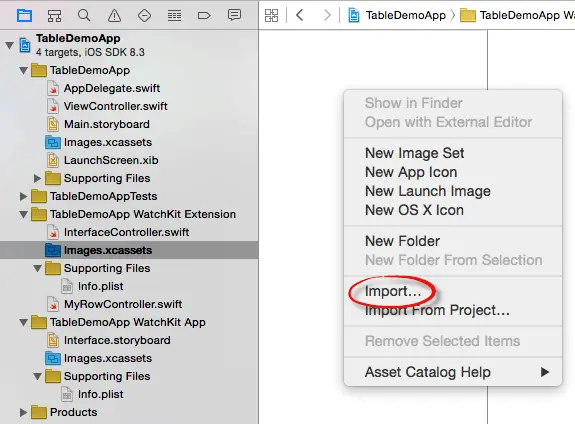Click the Products folder icon
This screenshot has width=575, height=424.
(39, 412)
